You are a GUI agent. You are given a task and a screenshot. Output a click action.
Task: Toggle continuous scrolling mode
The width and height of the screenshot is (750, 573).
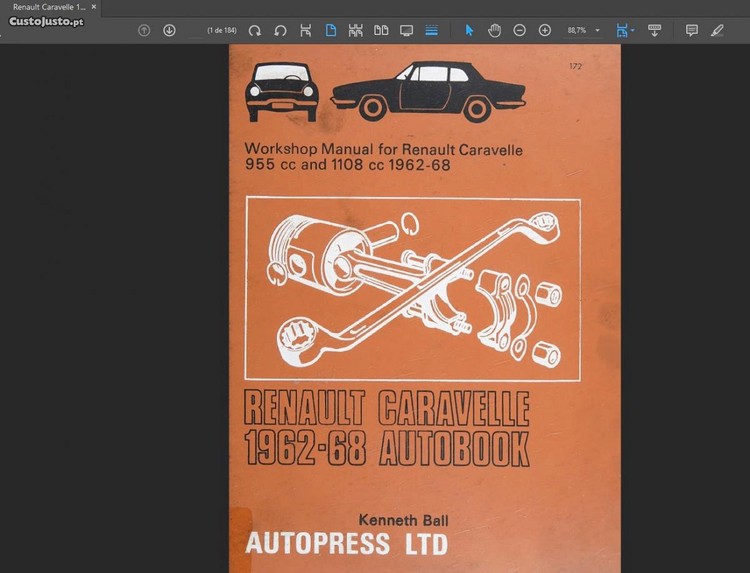click(x=431, y=30)
